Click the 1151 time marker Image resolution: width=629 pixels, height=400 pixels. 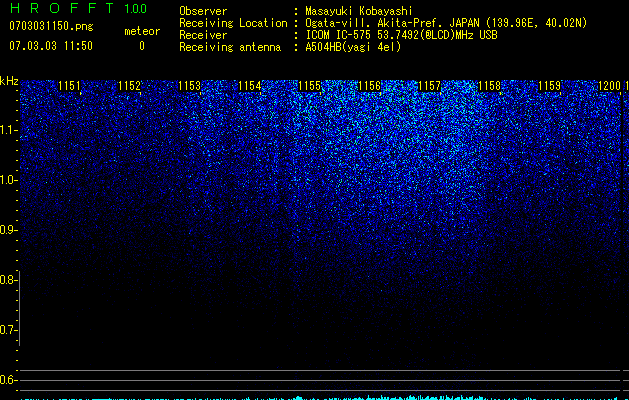69,86
